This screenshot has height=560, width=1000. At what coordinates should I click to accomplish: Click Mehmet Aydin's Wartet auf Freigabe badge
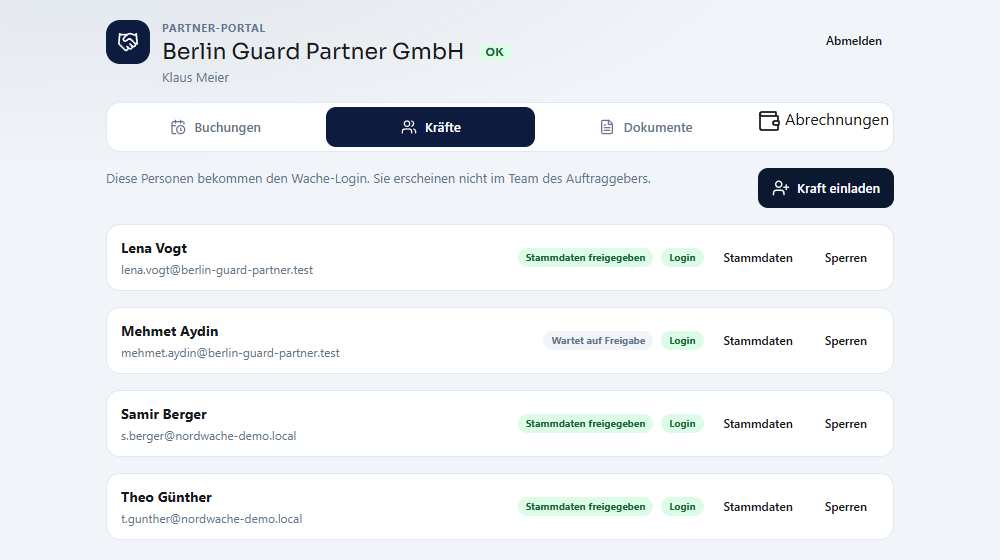pyautogui.click(x=598, y=341)
